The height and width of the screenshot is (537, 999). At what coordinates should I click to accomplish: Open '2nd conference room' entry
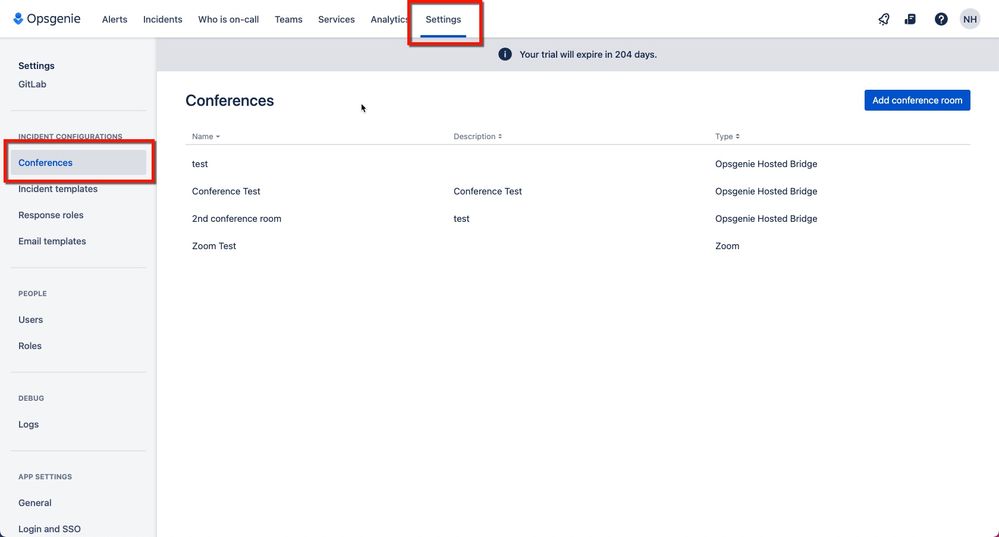pos(236,218)
